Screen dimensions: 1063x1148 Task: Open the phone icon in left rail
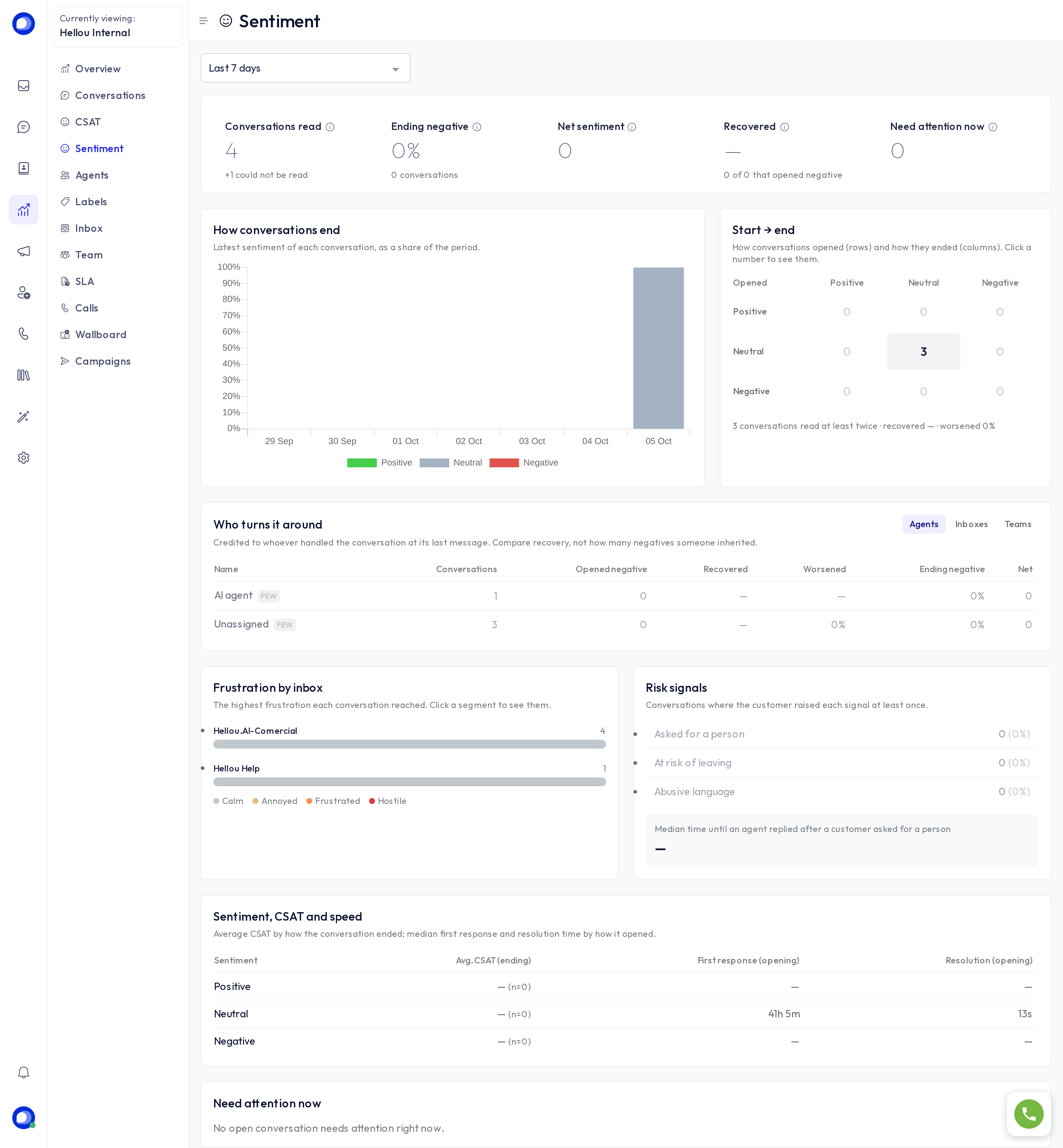24,334
